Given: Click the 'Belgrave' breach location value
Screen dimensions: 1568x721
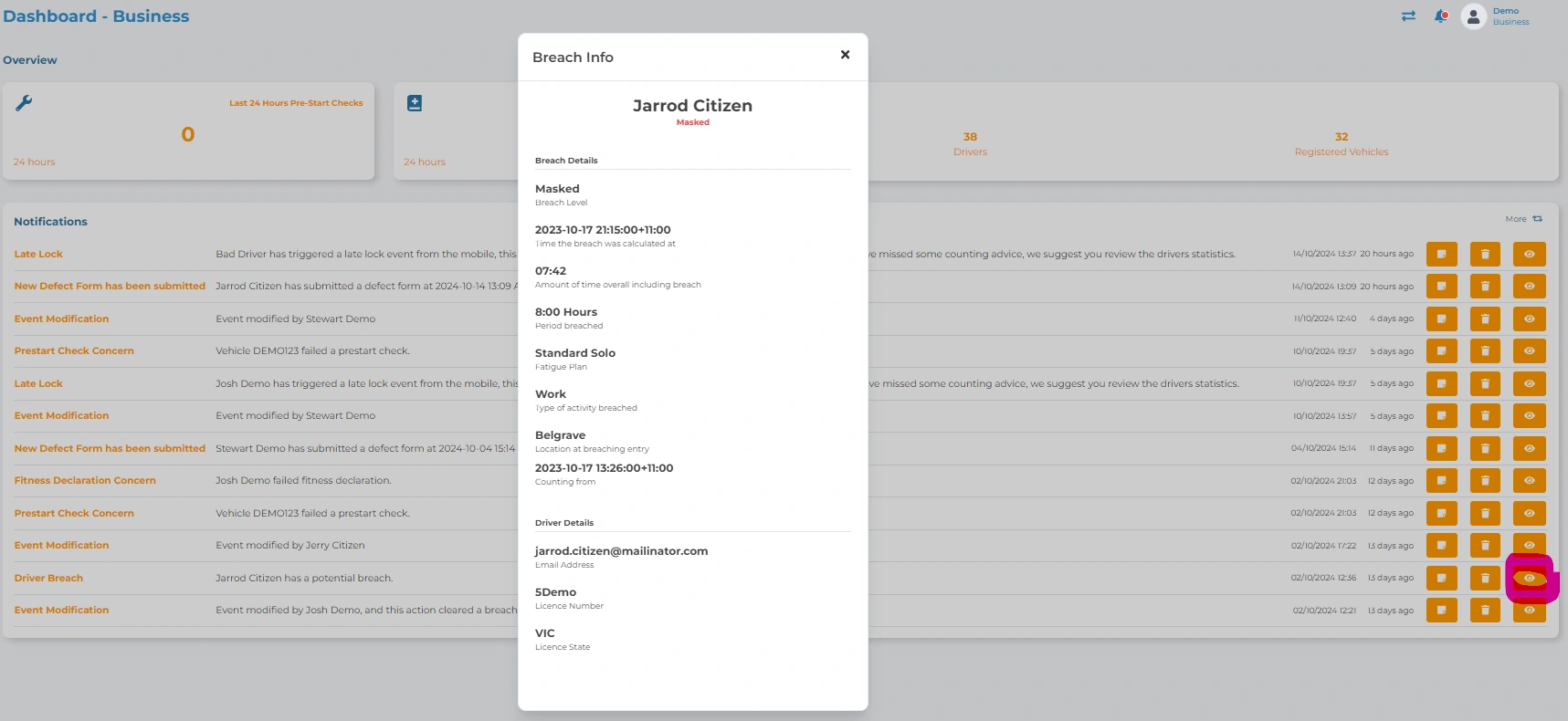Looking at the screenshot, I should tap(560, 435).
